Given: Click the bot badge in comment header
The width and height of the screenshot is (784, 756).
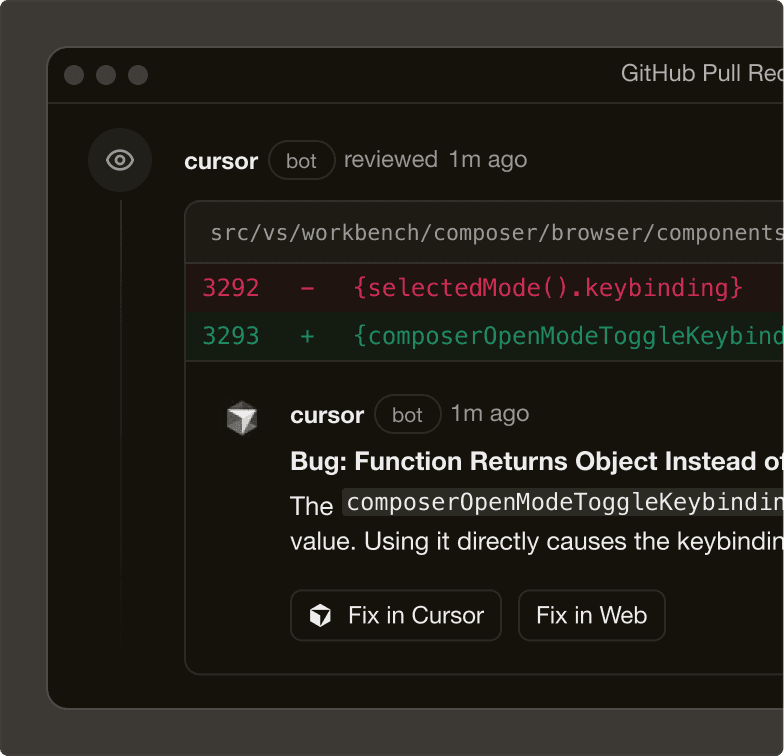Looking at the screenshot, I should [408, 414].
